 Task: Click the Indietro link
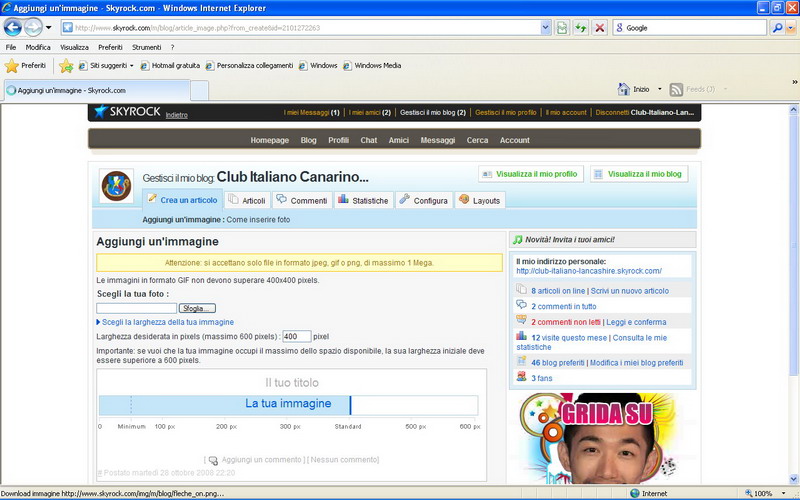177,115
